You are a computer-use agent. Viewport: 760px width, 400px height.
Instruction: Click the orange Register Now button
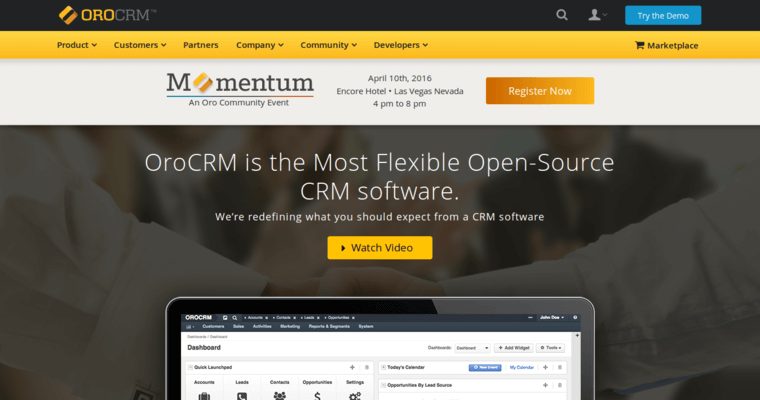click(539, 91)
